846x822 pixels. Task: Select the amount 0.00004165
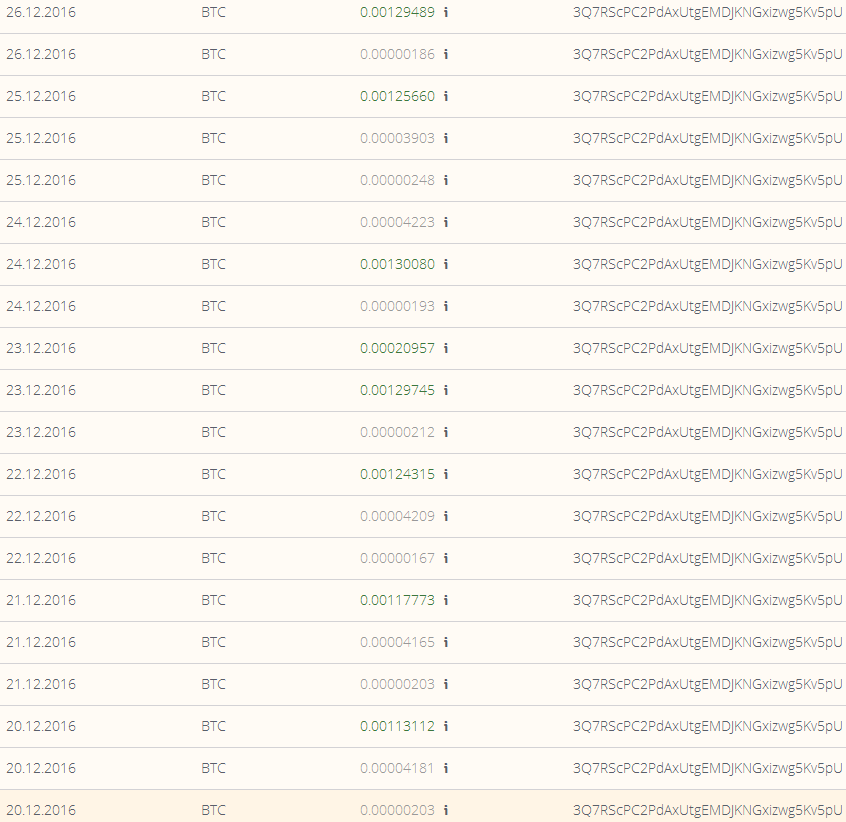[397, 642]
